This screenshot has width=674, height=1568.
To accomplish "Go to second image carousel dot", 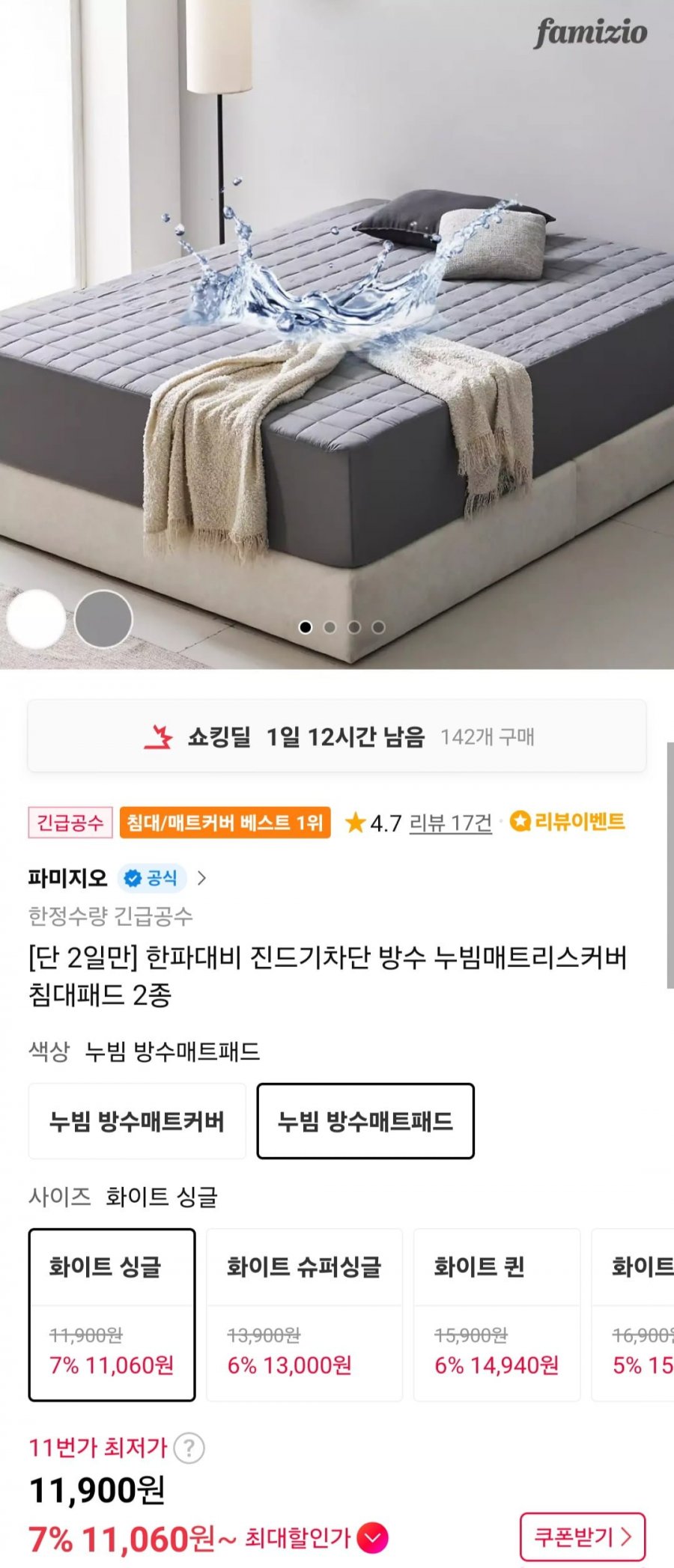I will click(330, 627).
